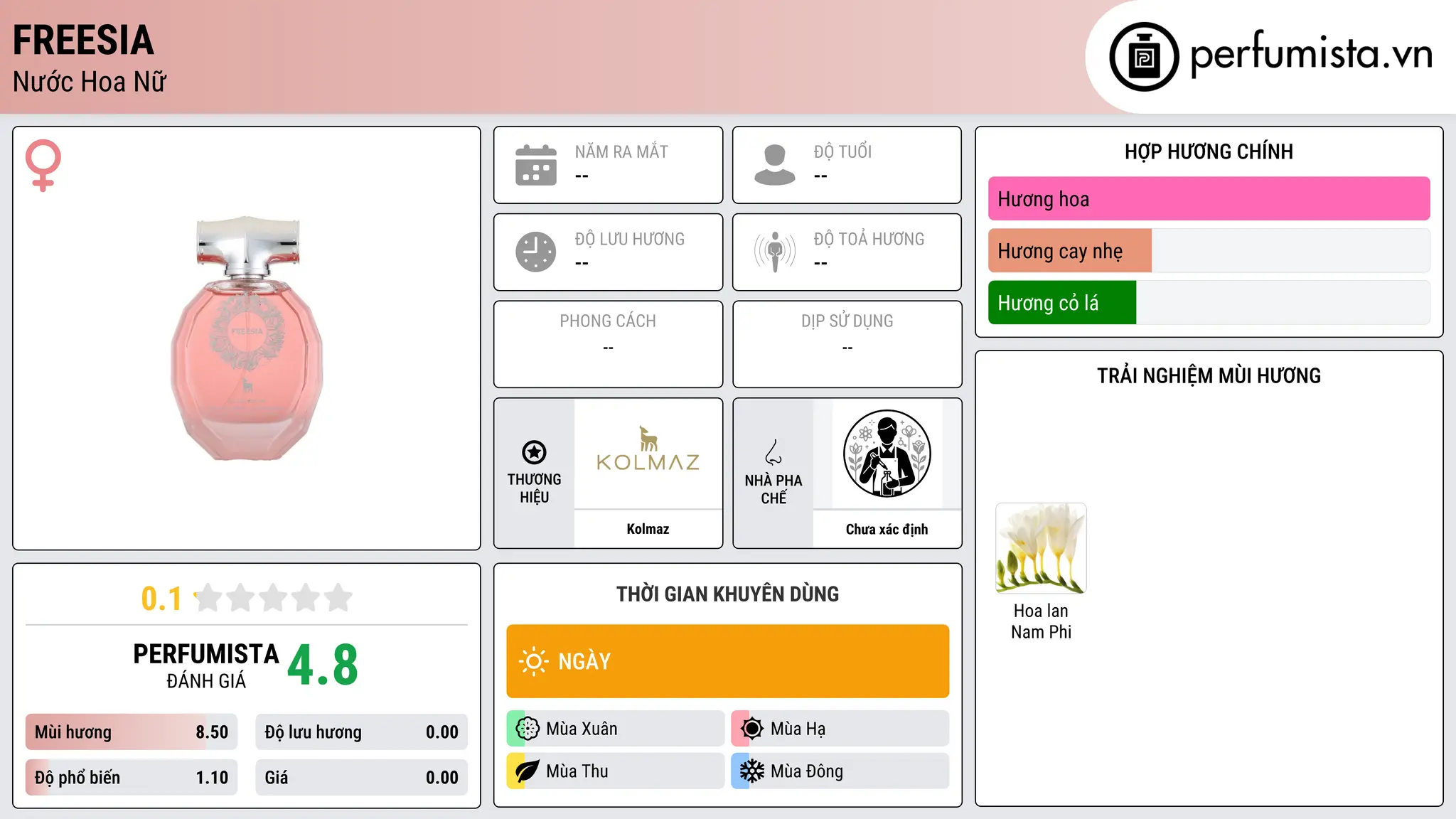Click the perfumista.vn perfume bottle logo icon
1456x819 pixels.
1144,57
